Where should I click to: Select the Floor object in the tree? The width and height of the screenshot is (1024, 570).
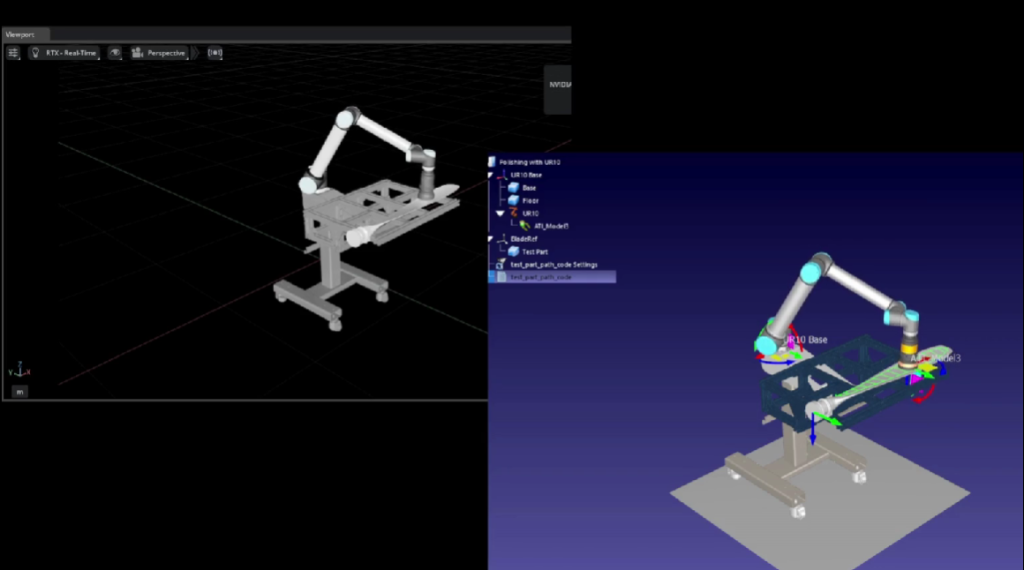click(530, 200)
